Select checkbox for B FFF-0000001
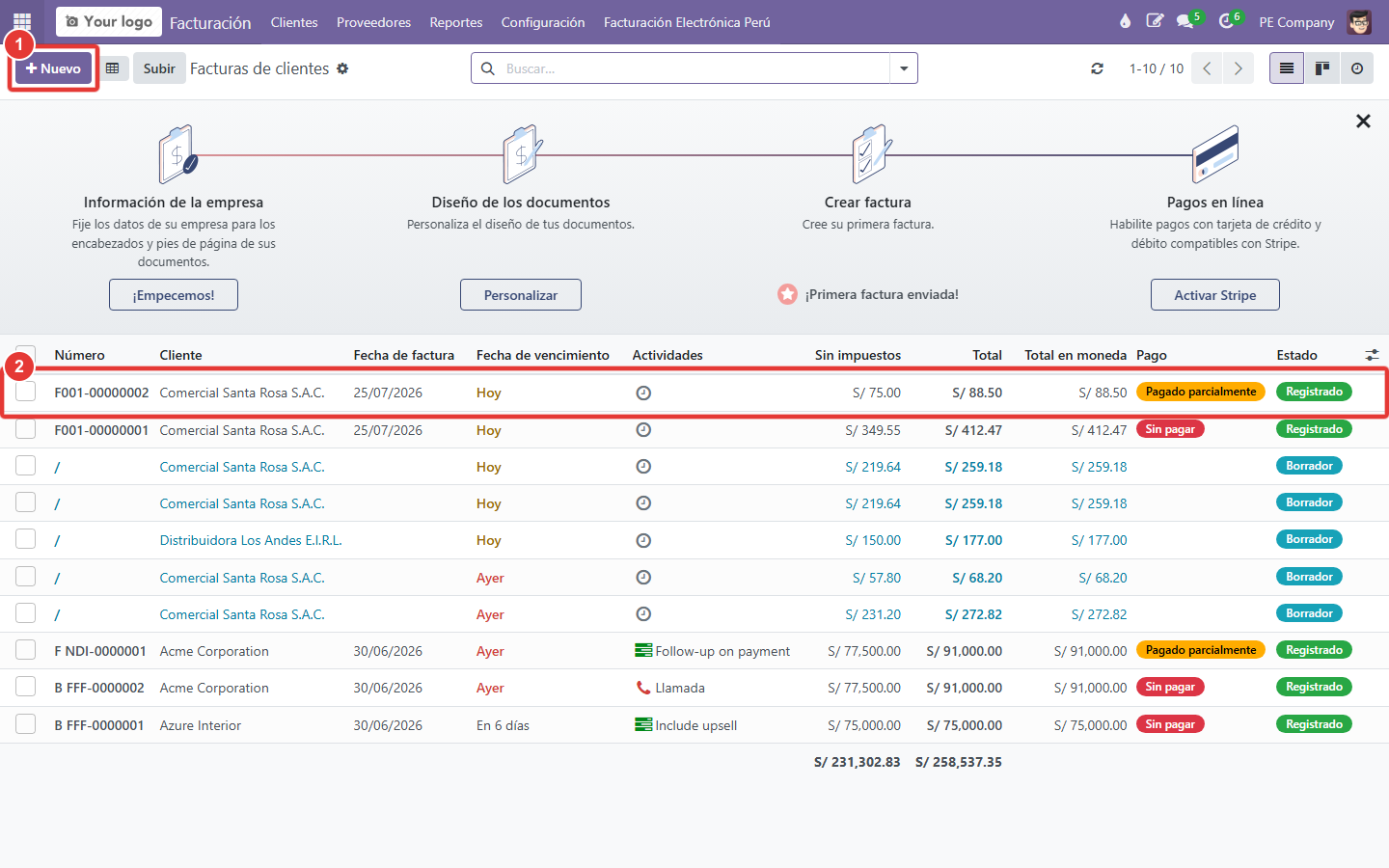 point(26,724)
